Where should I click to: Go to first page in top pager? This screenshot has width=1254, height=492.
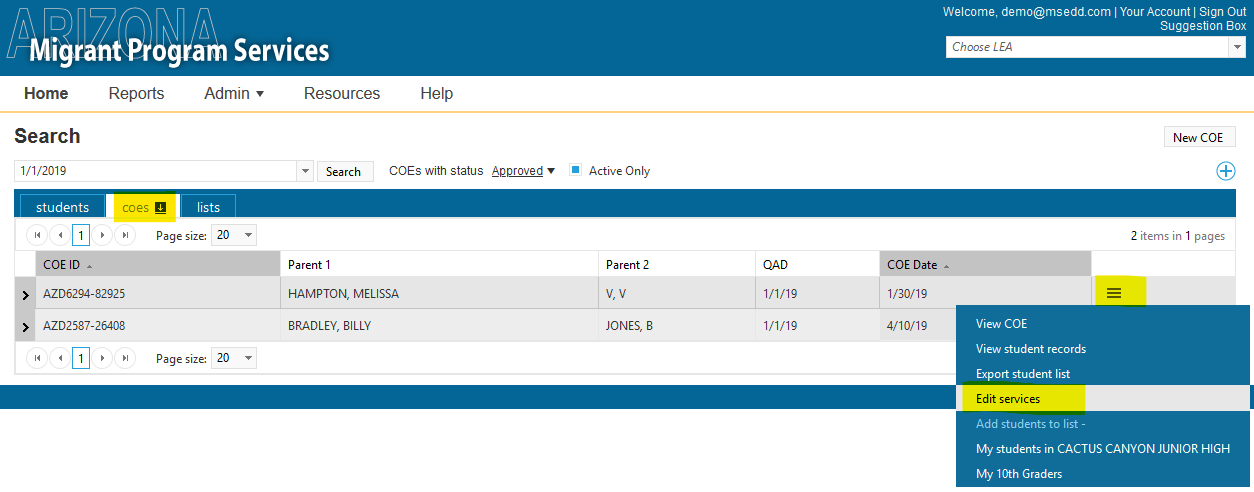tap(37, 235)
